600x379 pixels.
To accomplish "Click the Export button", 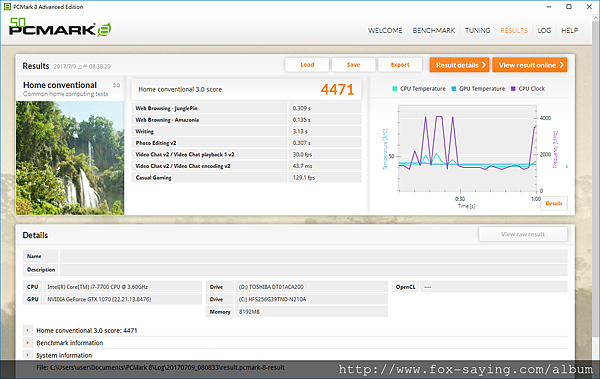I will (x=400, y=65).
